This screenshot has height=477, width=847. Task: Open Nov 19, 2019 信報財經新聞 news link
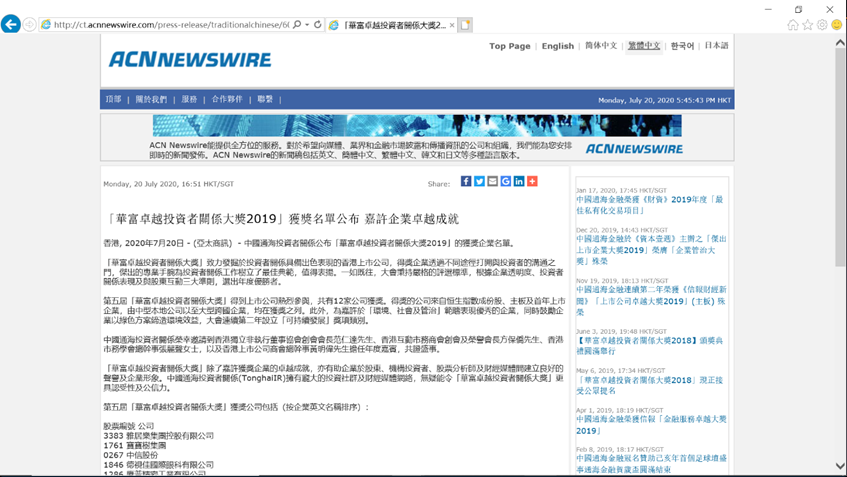pos(651,300)
